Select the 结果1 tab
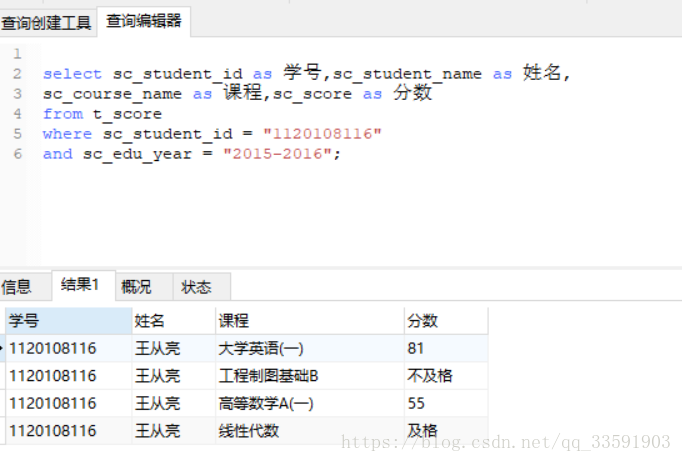 click(x=84, y=285)
